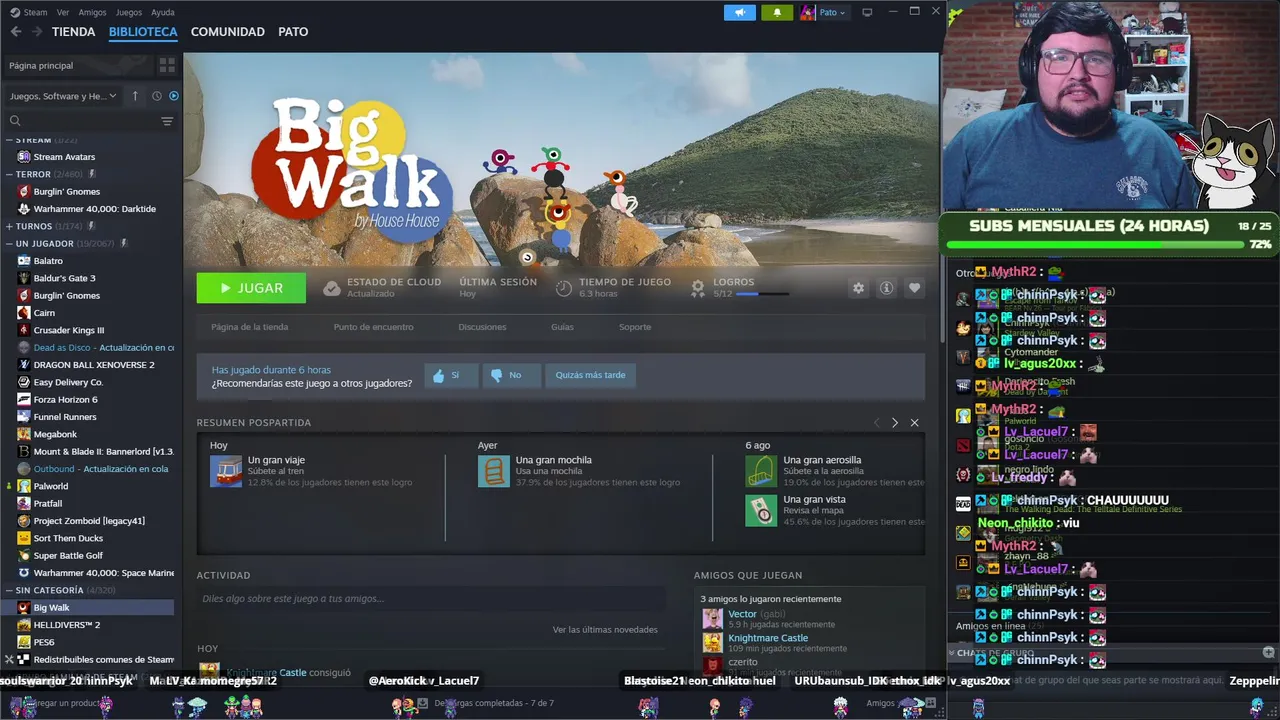The image size is (1280, 720).
Task: Collapse the UN JUGADOR category
Action: click(10, 243)
